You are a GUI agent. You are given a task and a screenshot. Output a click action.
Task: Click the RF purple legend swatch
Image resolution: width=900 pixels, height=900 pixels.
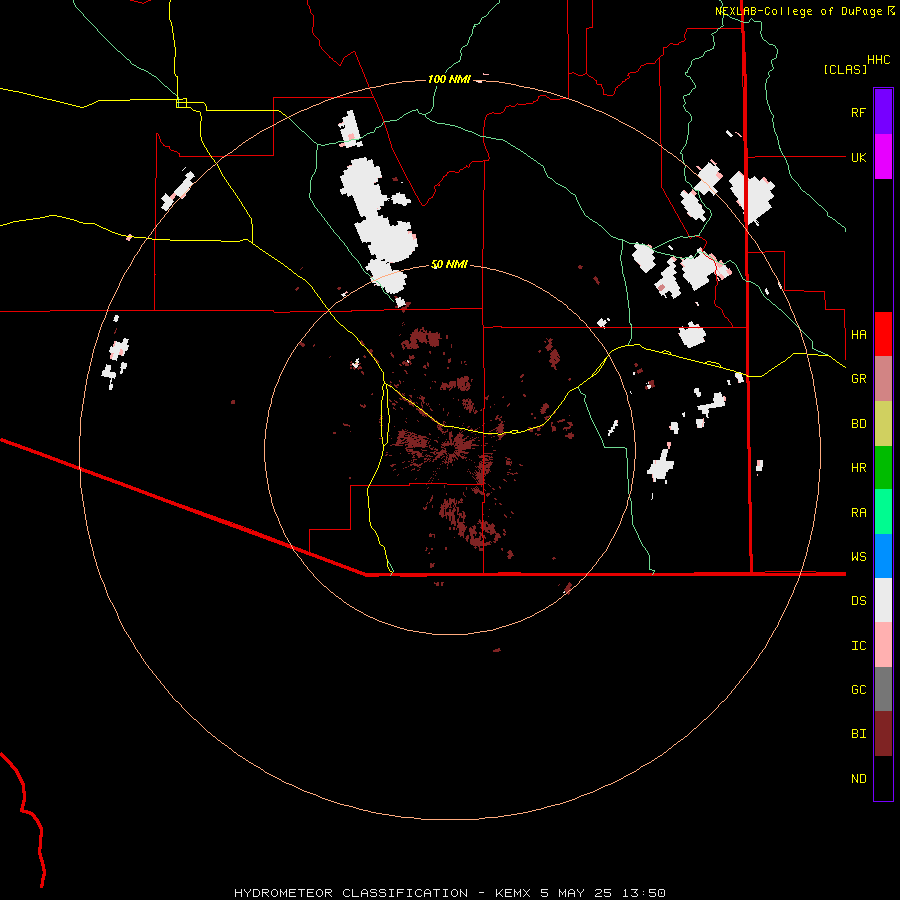(883, 112)
